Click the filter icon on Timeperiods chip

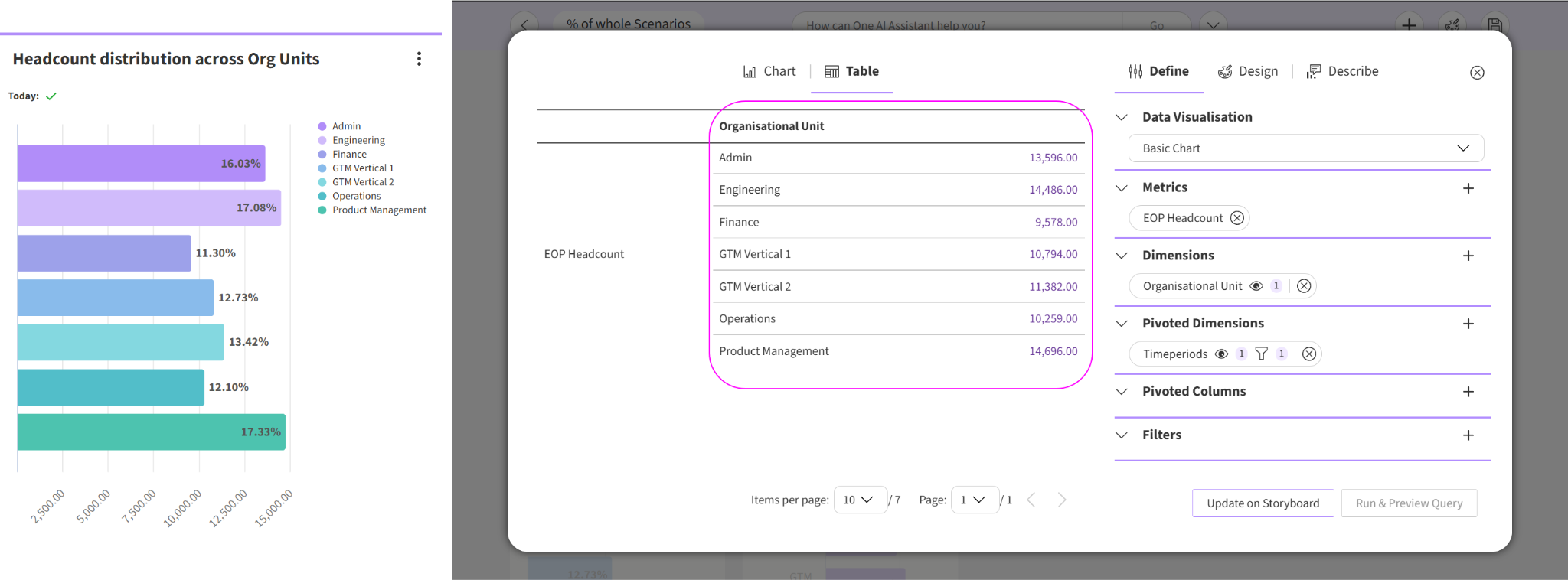coord(1262,354)
